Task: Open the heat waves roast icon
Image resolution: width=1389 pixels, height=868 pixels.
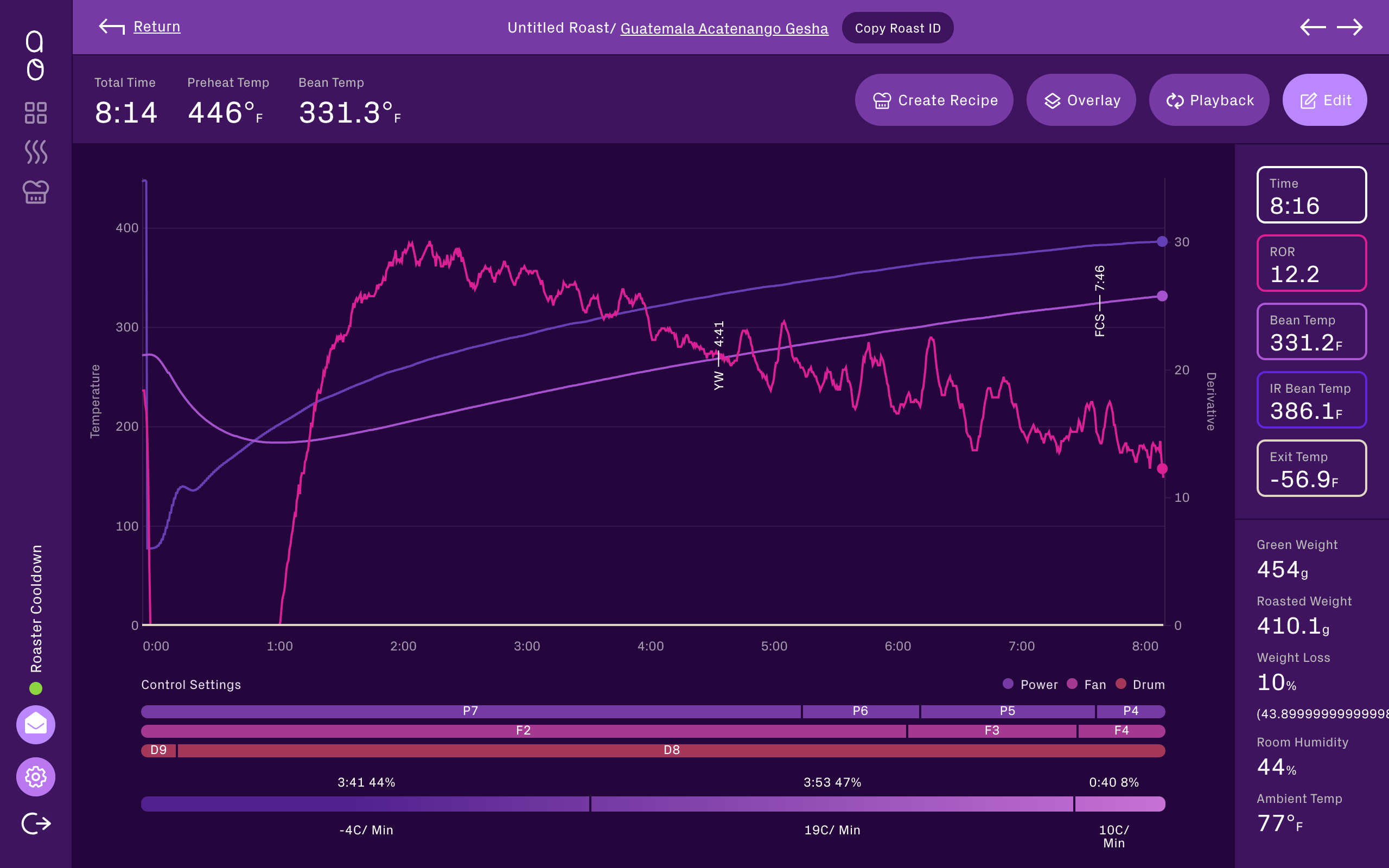Action: (x=36, y=152)
